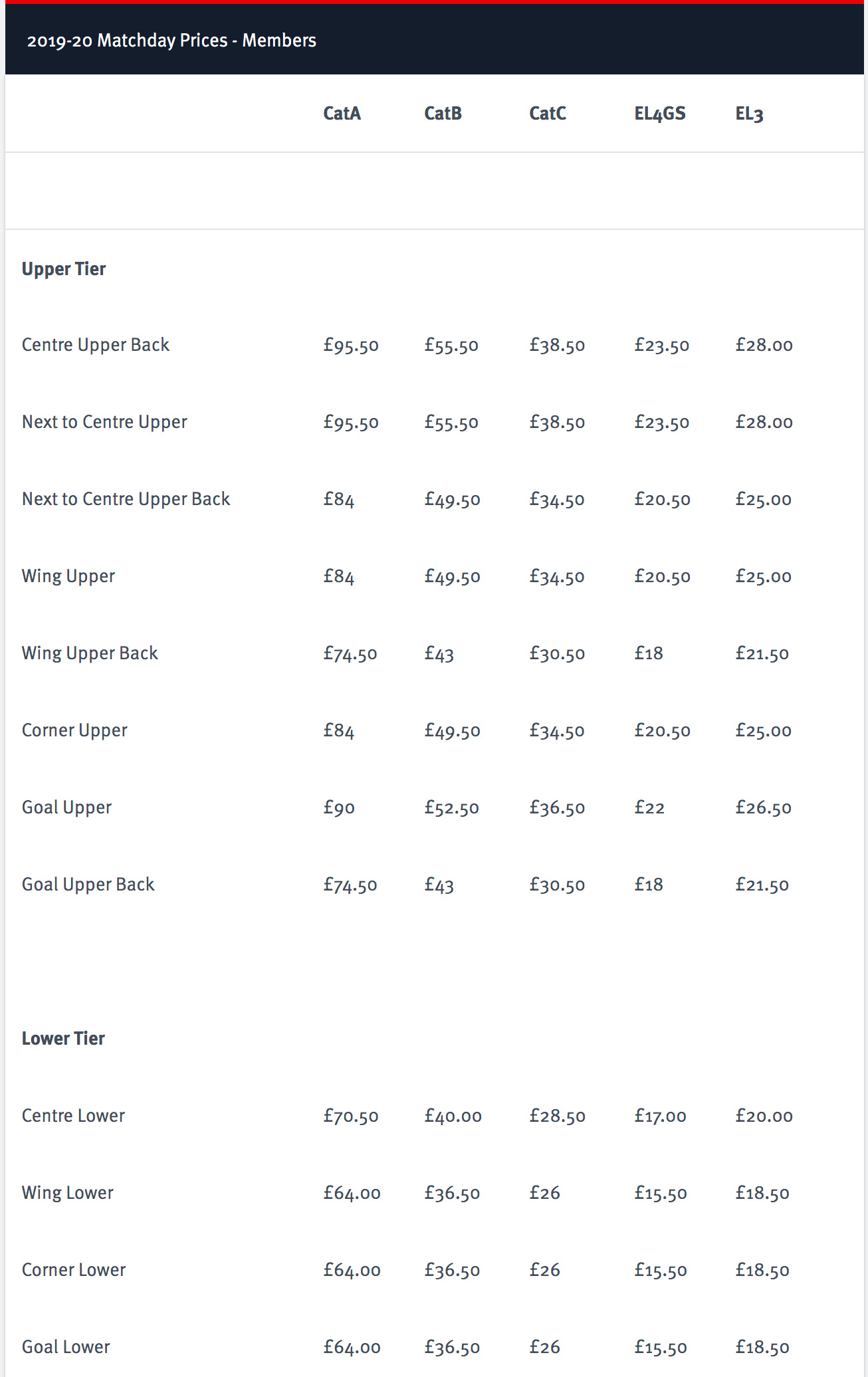Screen dimensions: 868x1377
Task: Click the Wing Lower row label
Action: [x=68, y=1193]
